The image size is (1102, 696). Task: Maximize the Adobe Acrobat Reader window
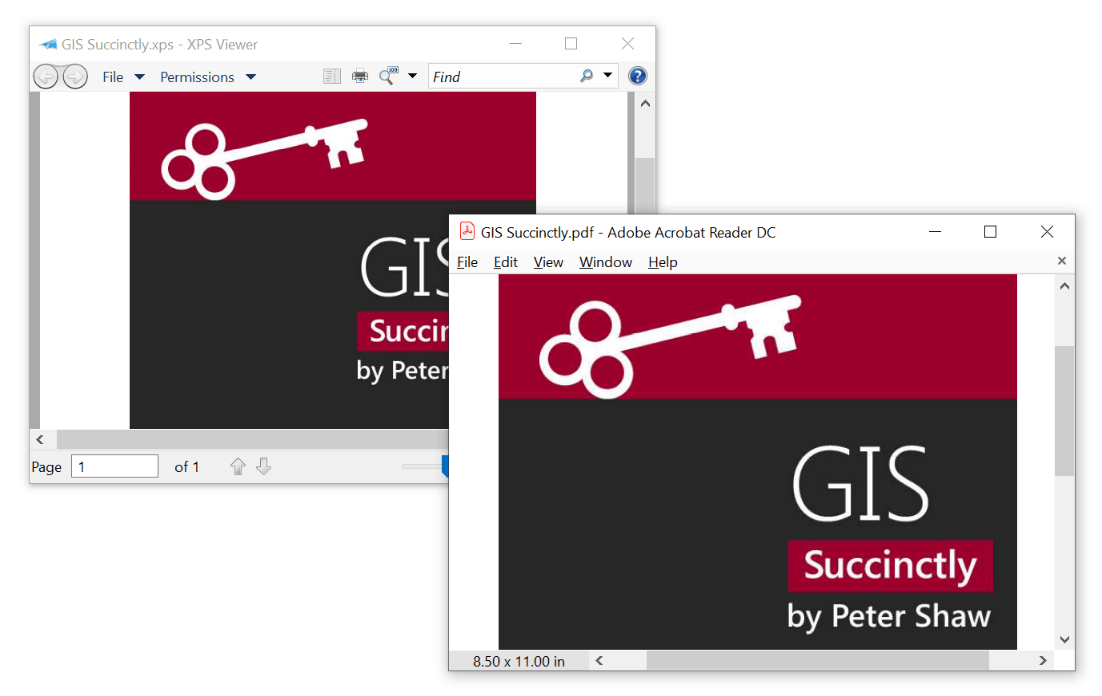tap(990, 232)
